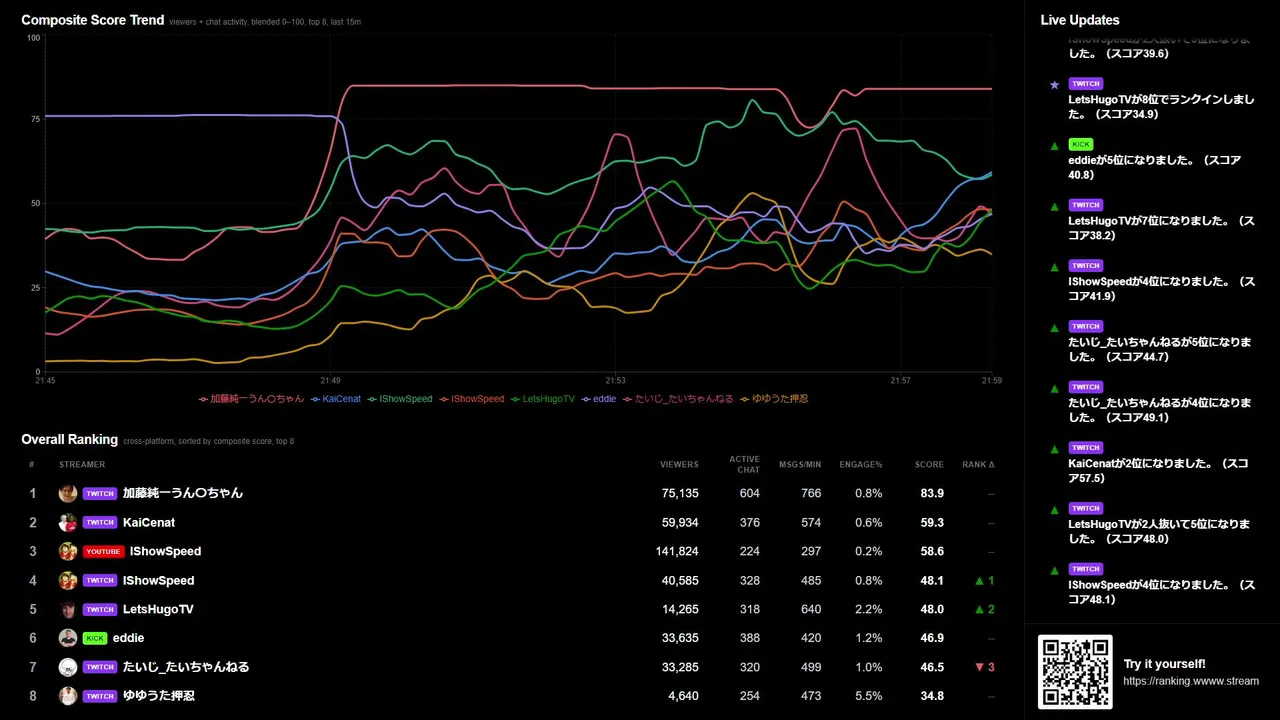Click the 21:57 tick on chart time axis
This screenshot has height=720, width=1280.
tap(900, 380)
